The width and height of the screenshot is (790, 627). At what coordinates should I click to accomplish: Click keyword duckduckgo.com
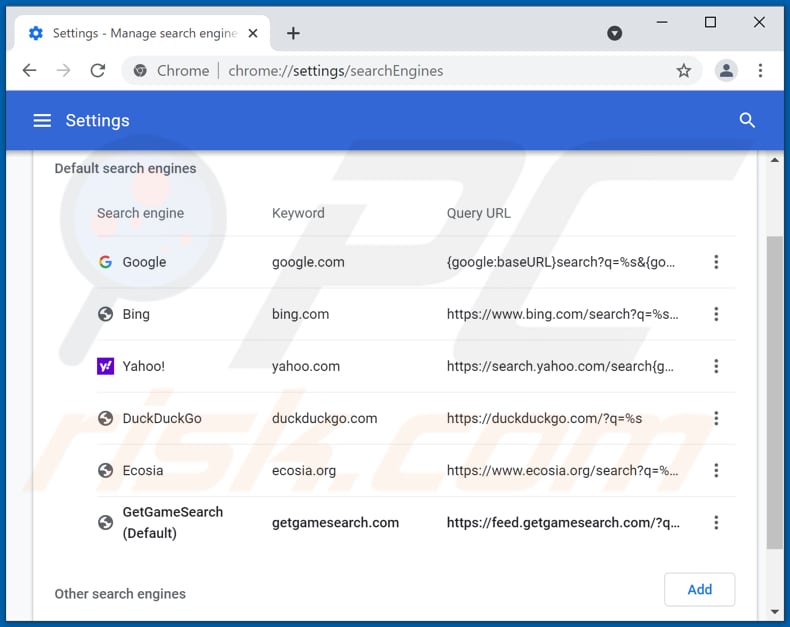tap(324, 418)
